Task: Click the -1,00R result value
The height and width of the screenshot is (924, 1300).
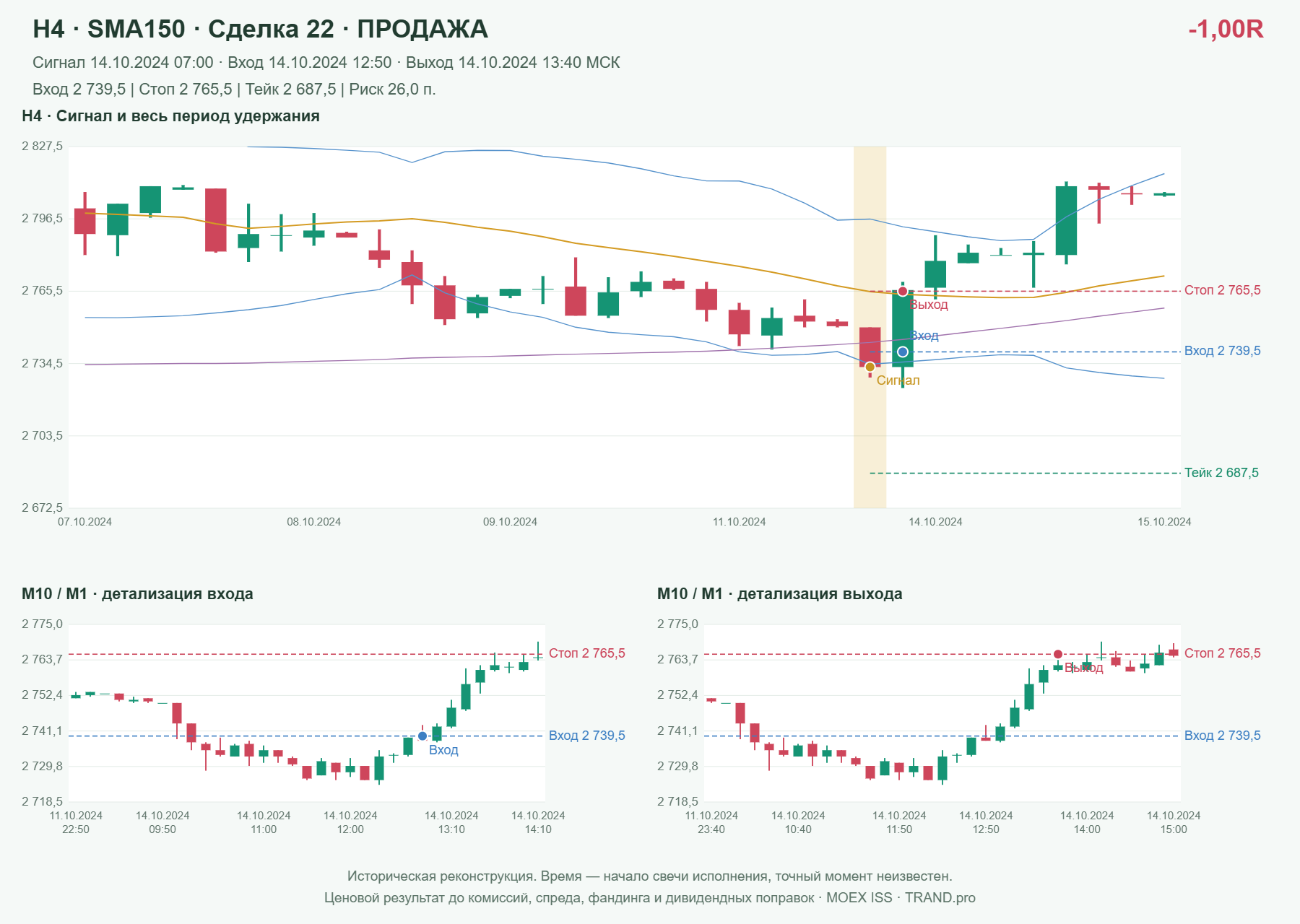Action: click(x=1226, y=29)
